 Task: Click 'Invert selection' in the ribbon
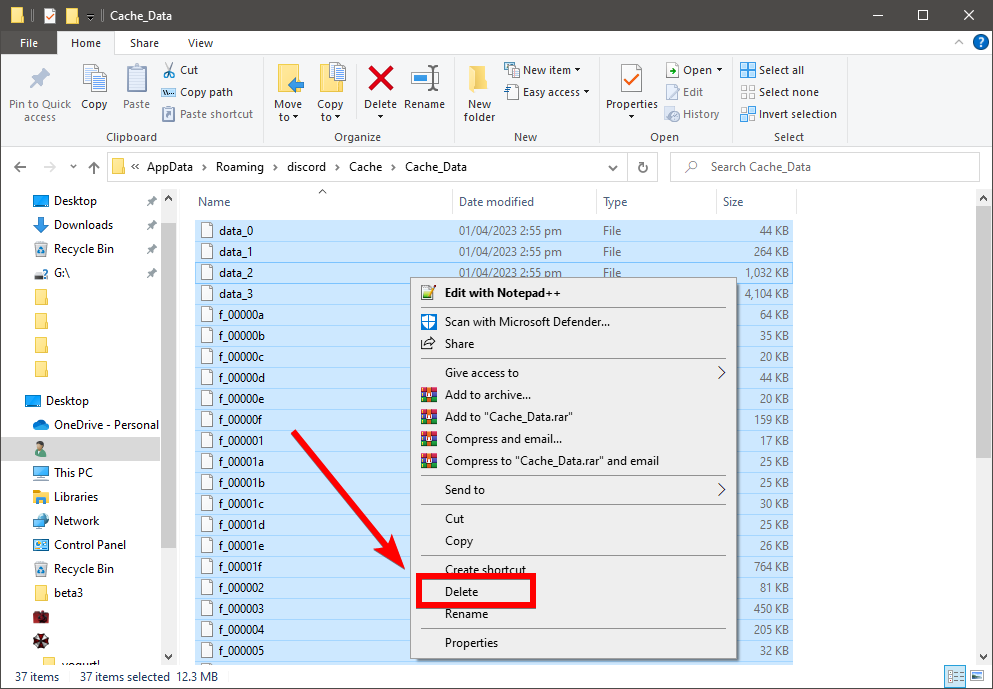click(788, 113)
